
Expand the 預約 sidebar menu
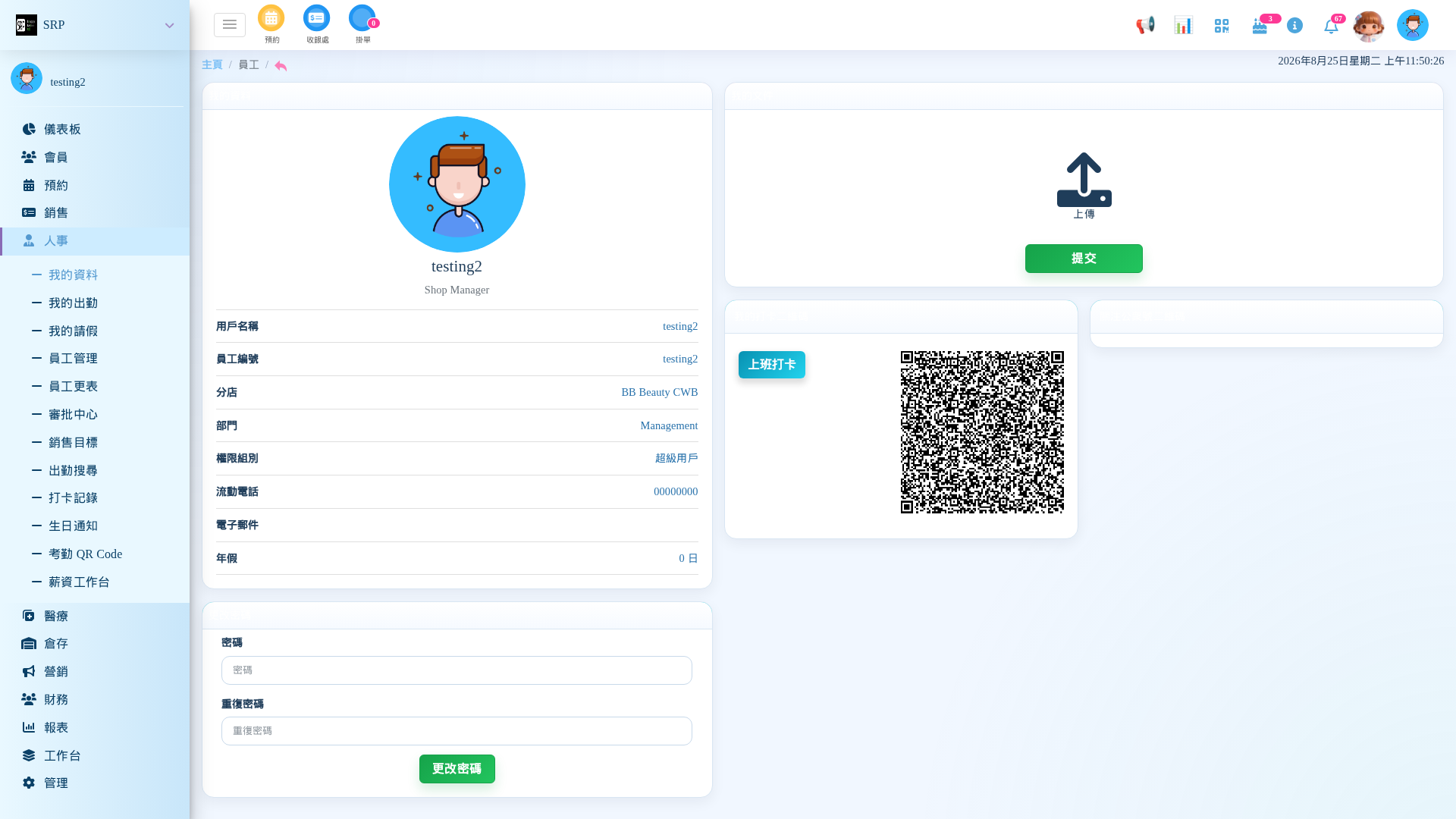pyautogui.click(x=95, y=186)
